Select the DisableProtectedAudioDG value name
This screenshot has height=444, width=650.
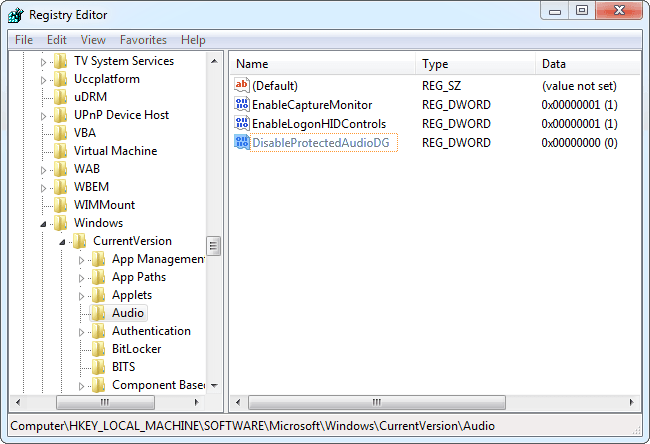point(321,143)
